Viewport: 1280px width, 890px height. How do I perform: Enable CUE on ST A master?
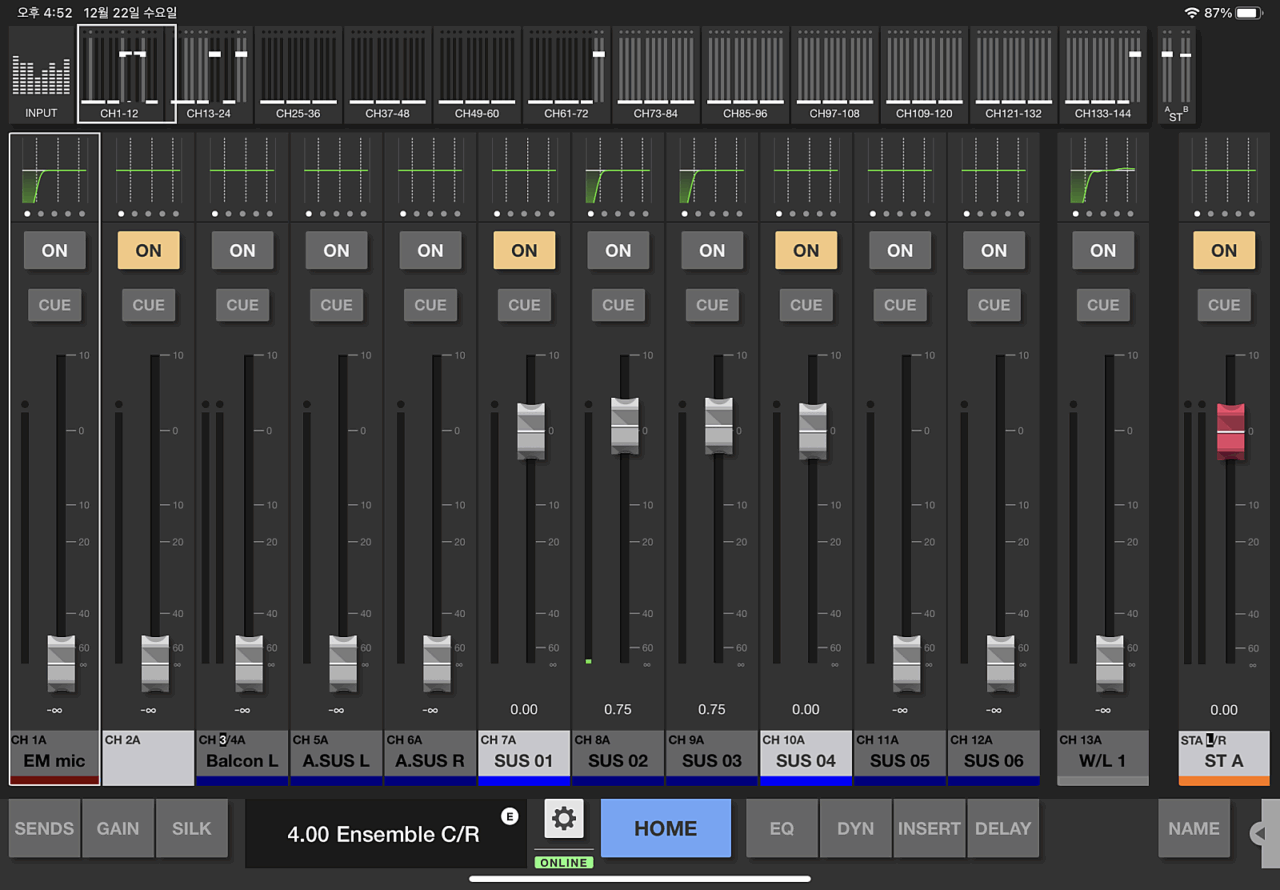coord(1224,305)
